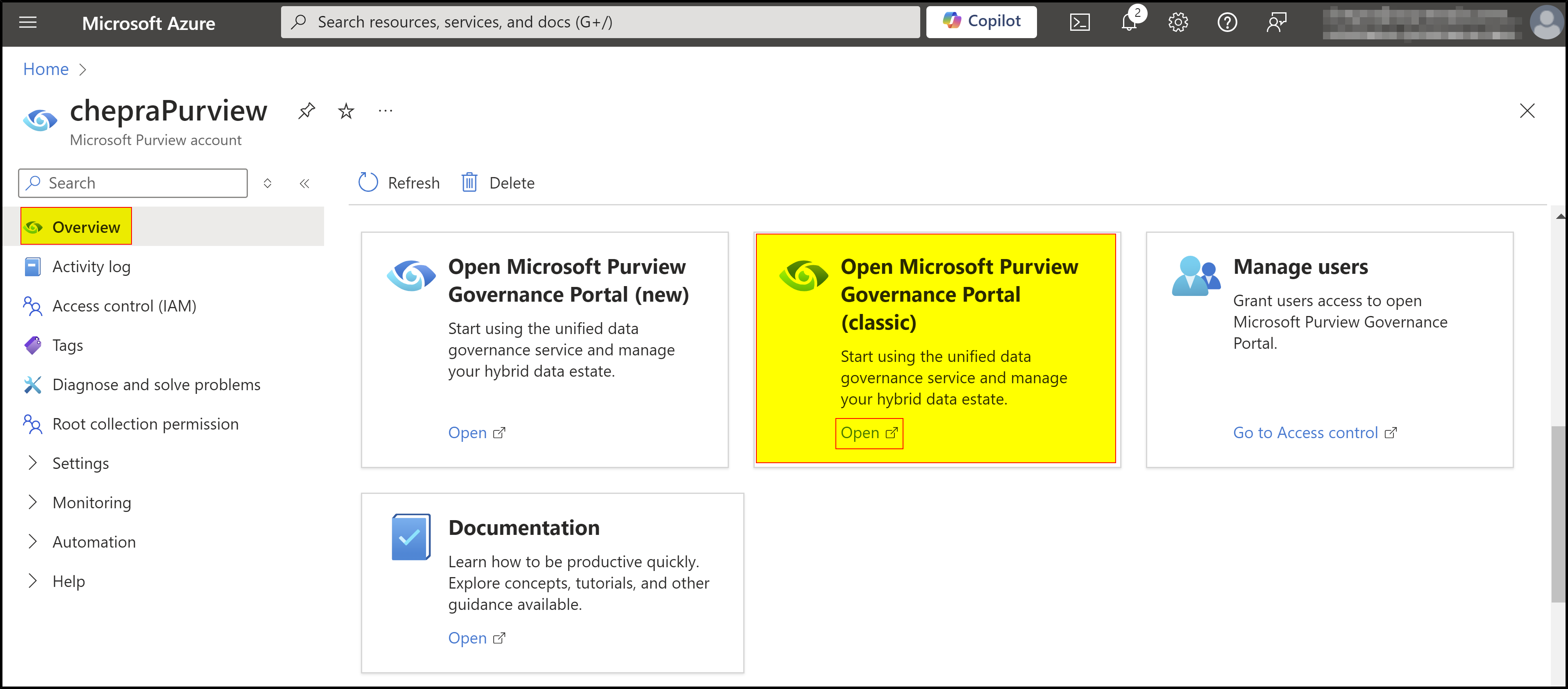Click Activity log book icon
The height and width of the screenshot is (689, 1568).
coord(32,266)
